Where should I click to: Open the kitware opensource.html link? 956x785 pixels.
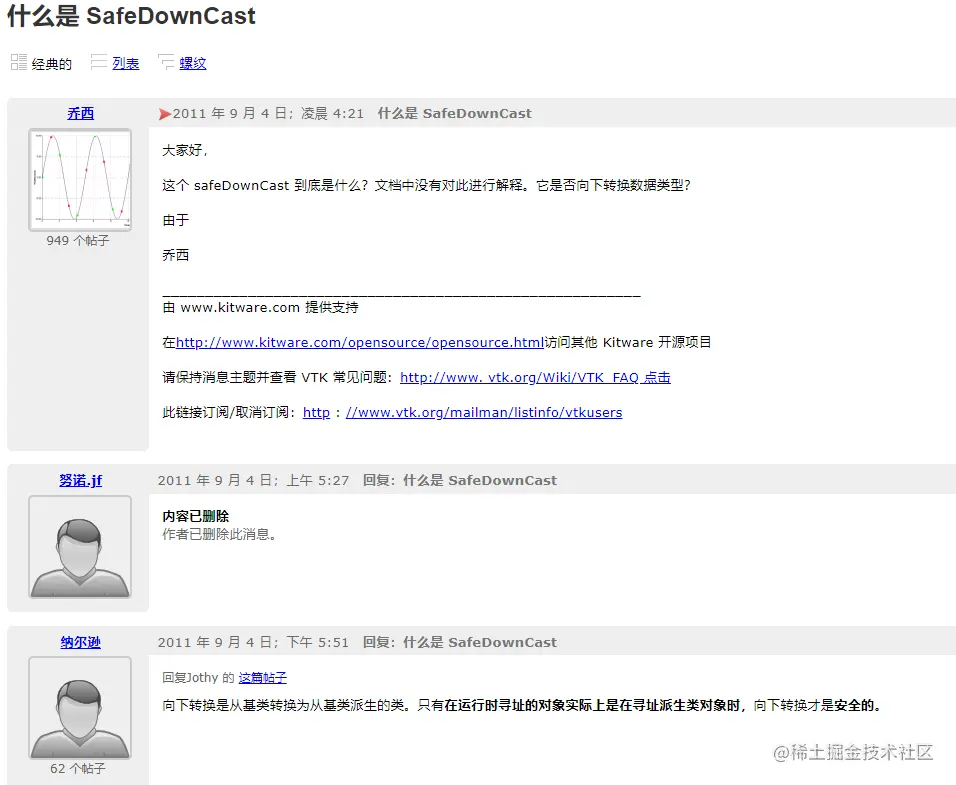tap(360, 343)
